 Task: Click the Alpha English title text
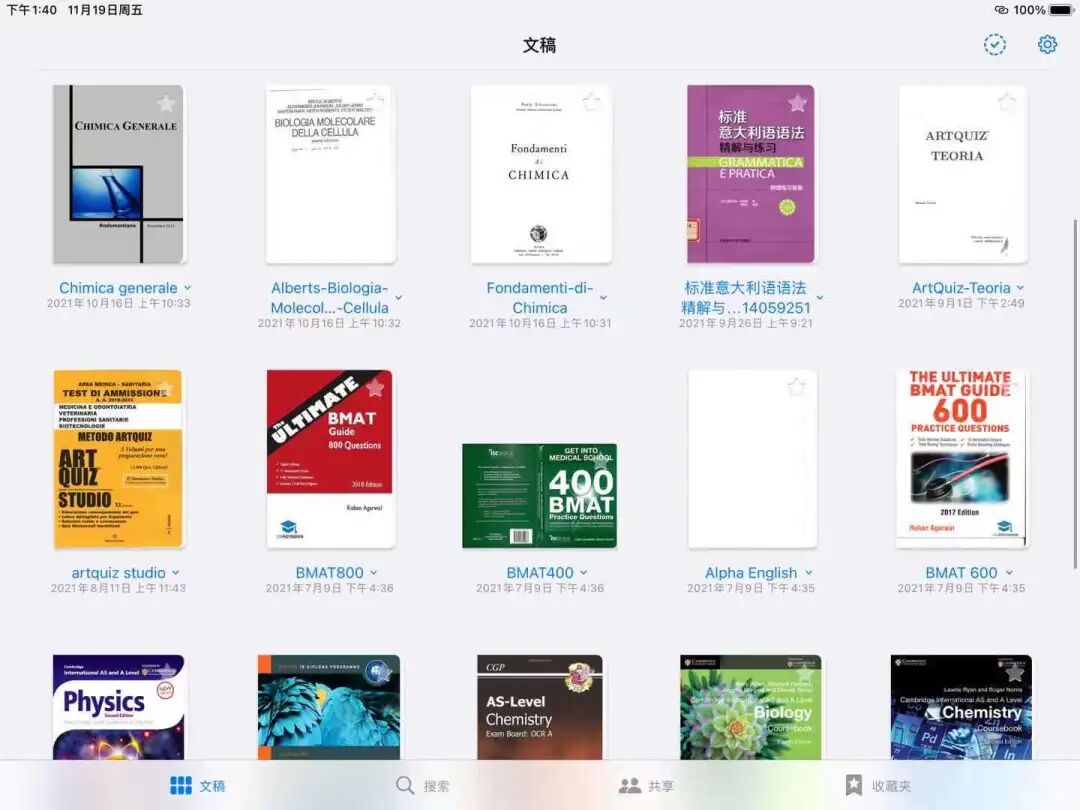[751, 573]
